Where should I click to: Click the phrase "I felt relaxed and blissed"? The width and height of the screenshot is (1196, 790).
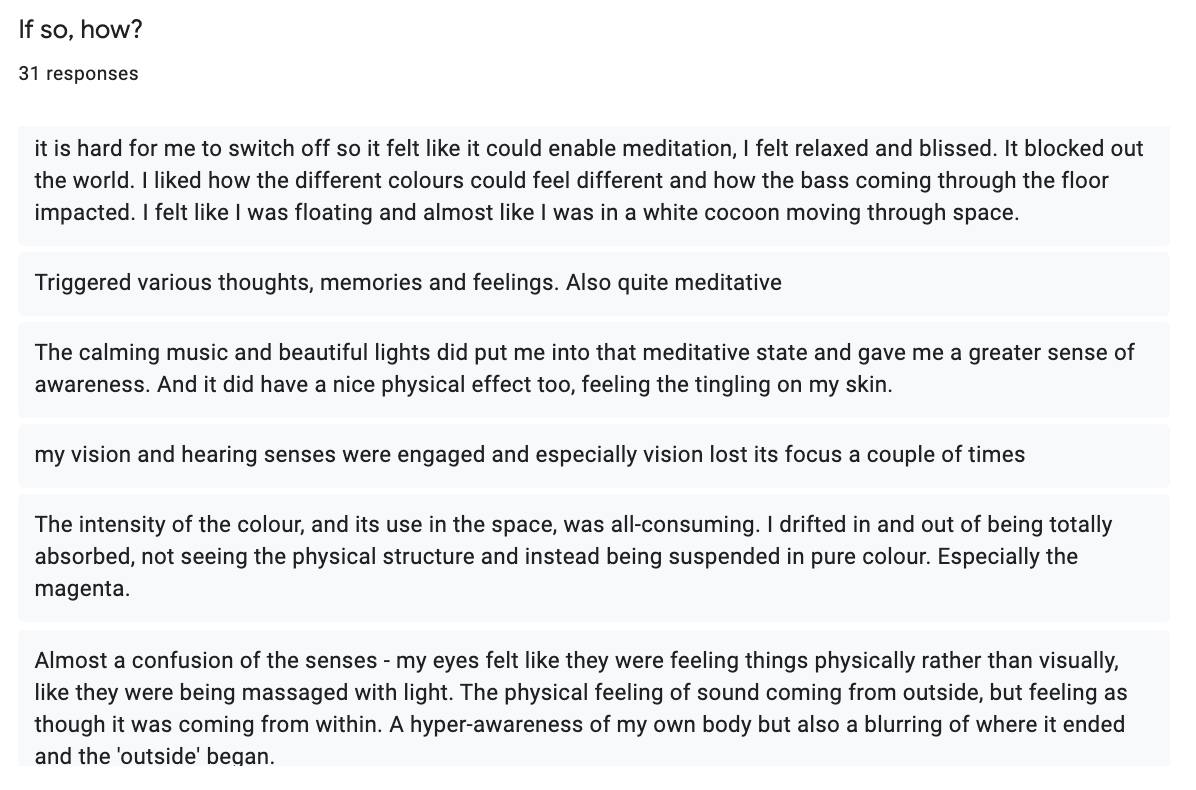click(868, 150)
